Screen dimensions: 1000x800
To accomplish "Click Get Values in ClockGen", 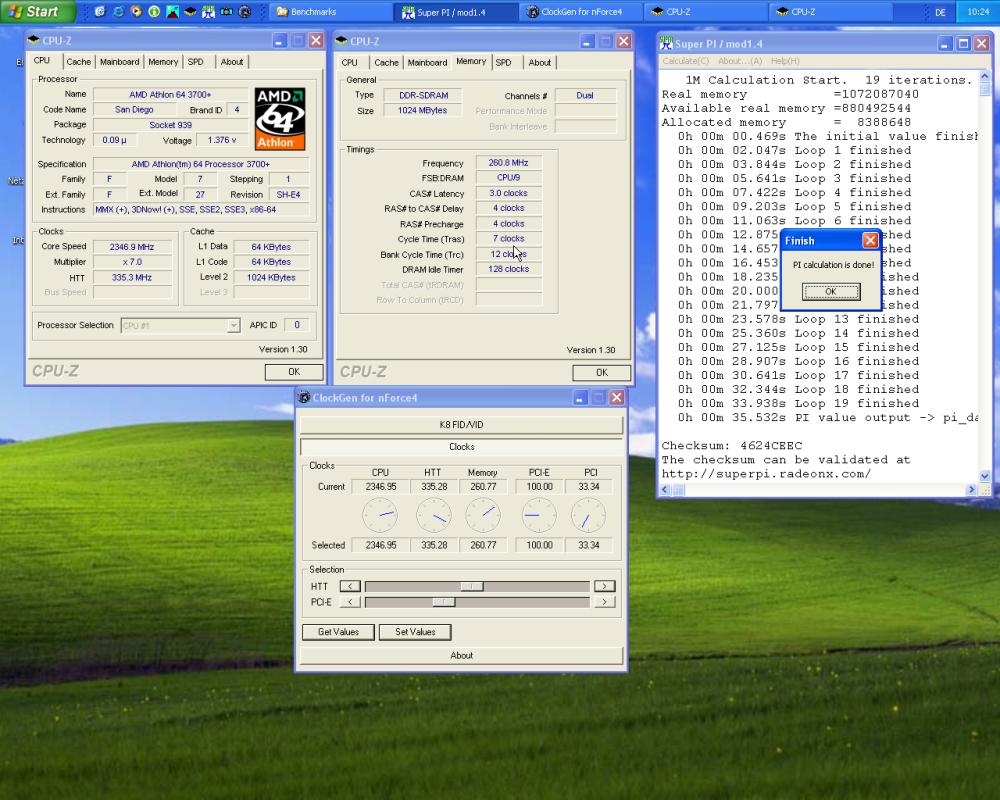I will click(338, 632).
